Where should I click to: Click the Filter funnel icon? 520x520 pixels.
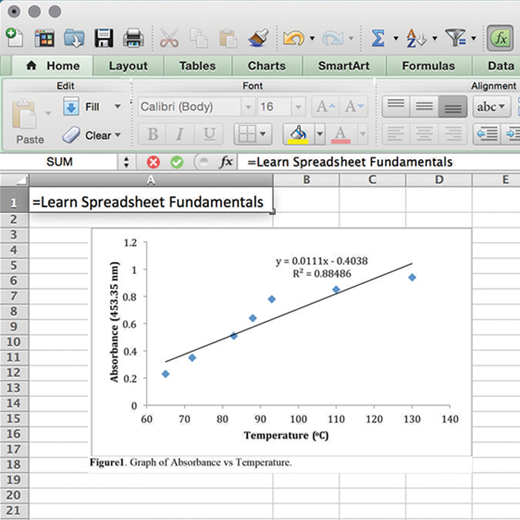click(456, 38)
